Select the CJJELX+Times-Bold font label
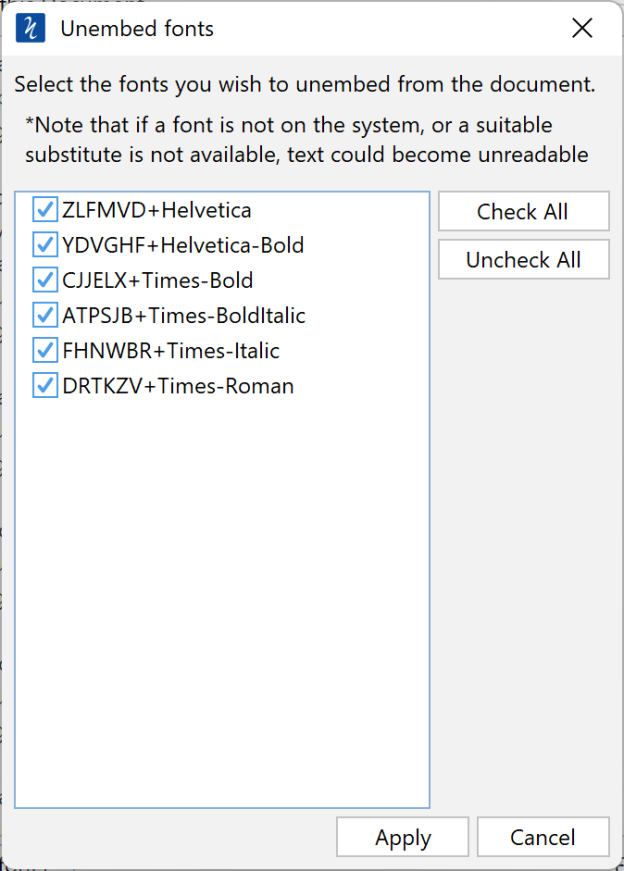Viewport: 624px width, 871px height. (157, 280)
